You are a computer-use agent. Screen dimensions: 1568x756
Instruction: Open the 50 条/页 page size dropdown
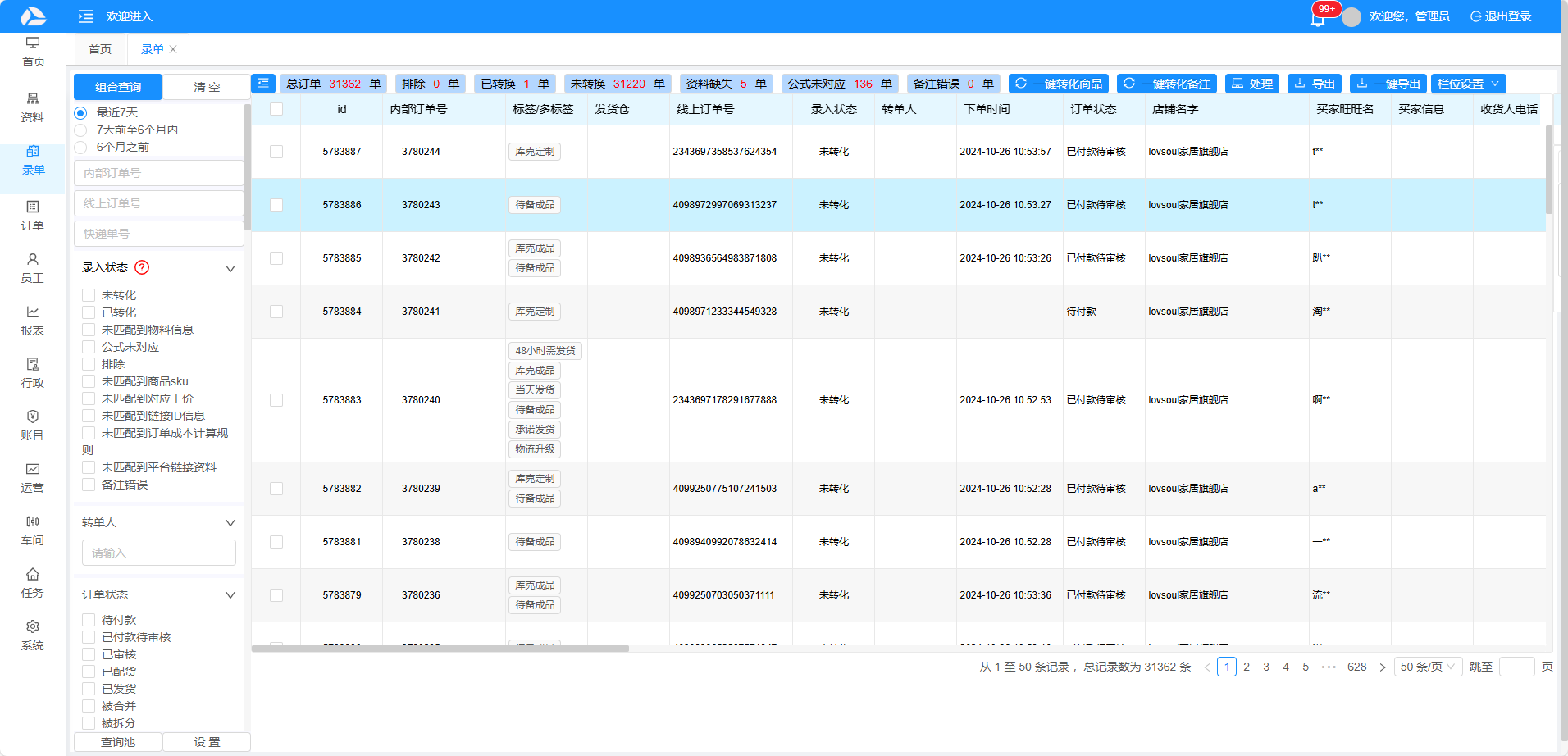coord(1428,667)
